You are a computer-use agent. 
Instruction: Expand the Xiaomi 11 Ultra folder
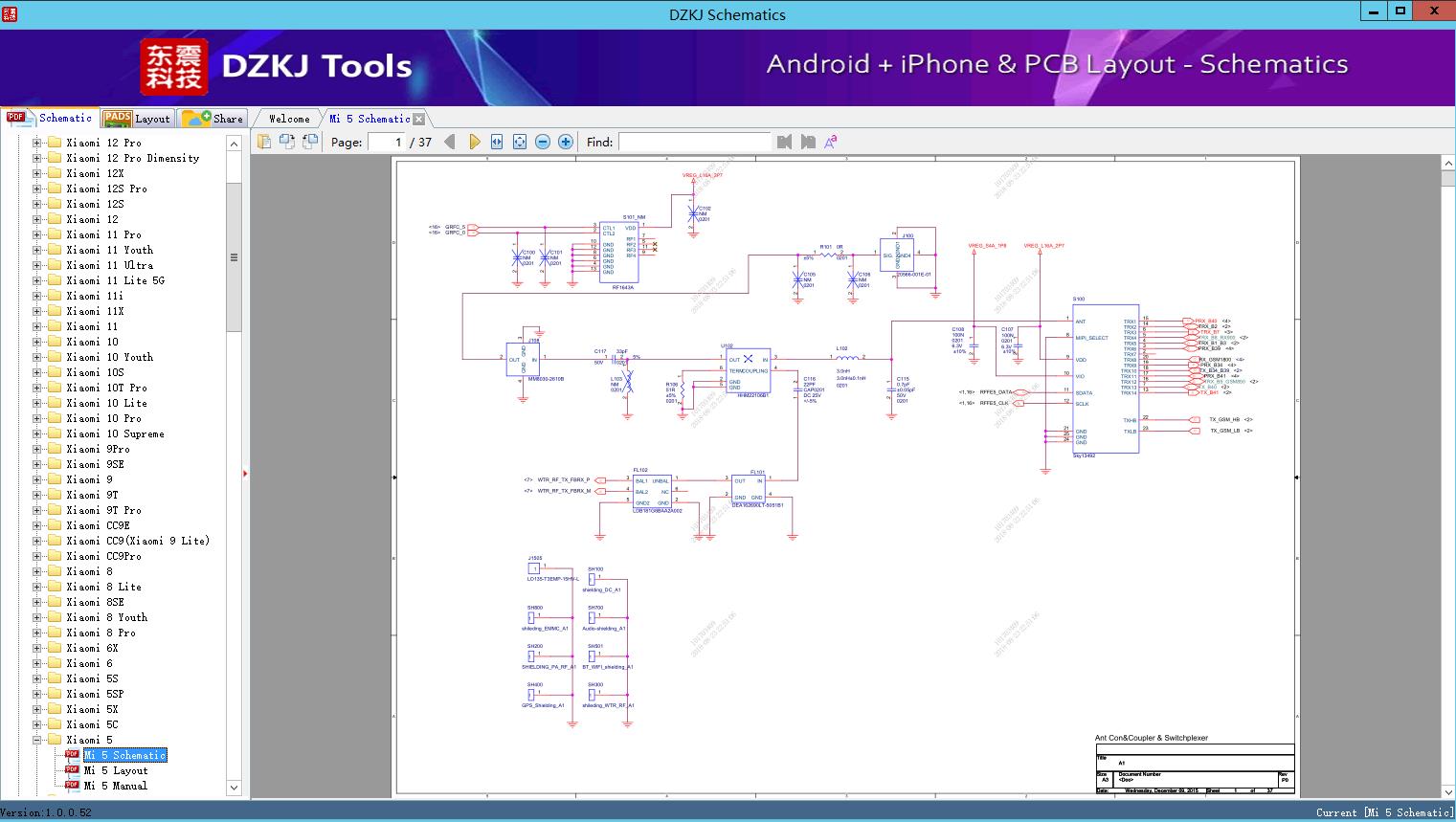(37, 265)
